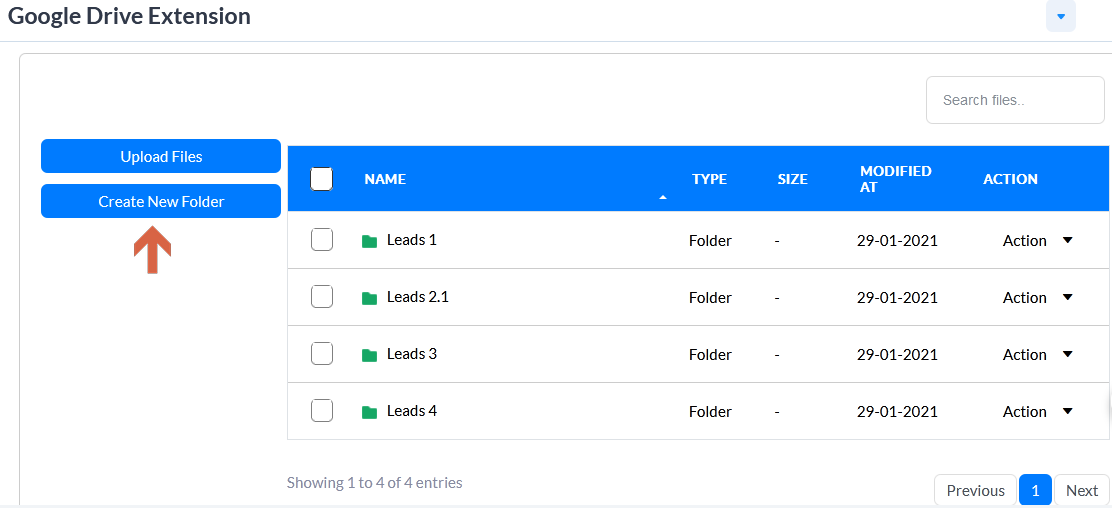Click the Upload Files button
1112x508 pixels.
click(161, 156)
